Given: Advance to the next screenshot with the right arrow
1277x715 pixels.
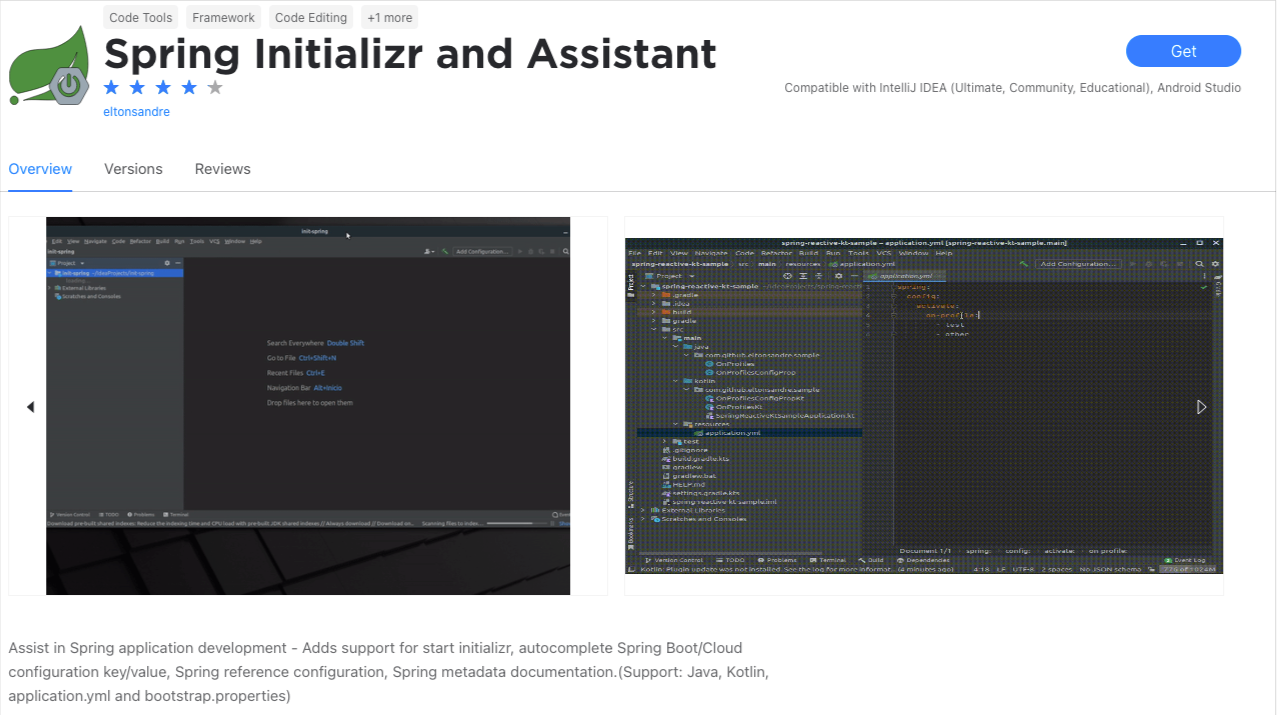Looking at the screenshot, I should tap(1202, 407).
